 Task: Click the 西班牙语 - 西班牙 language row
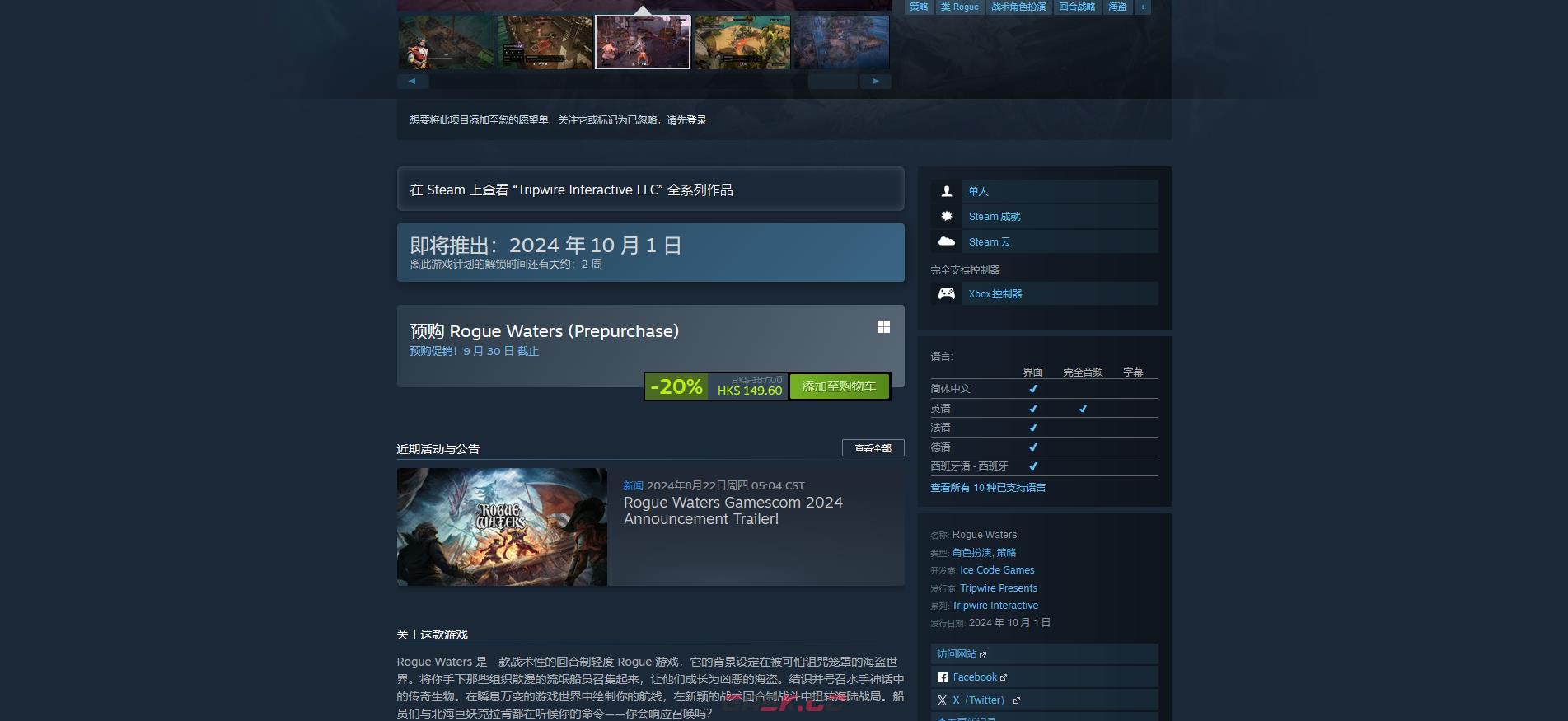1044,466
